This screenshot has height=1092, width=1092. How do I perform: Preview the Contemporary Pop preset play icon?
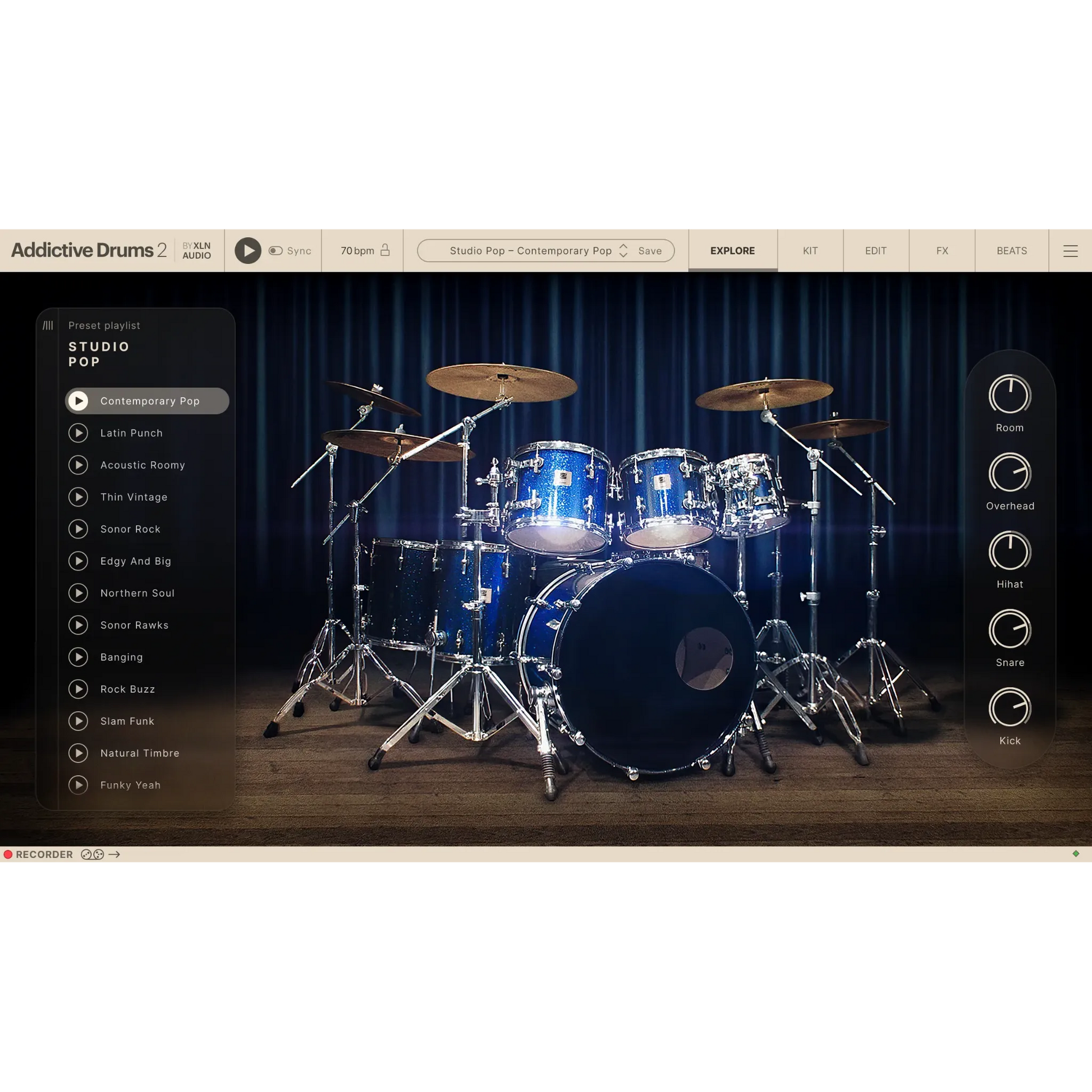coord(79,401)
